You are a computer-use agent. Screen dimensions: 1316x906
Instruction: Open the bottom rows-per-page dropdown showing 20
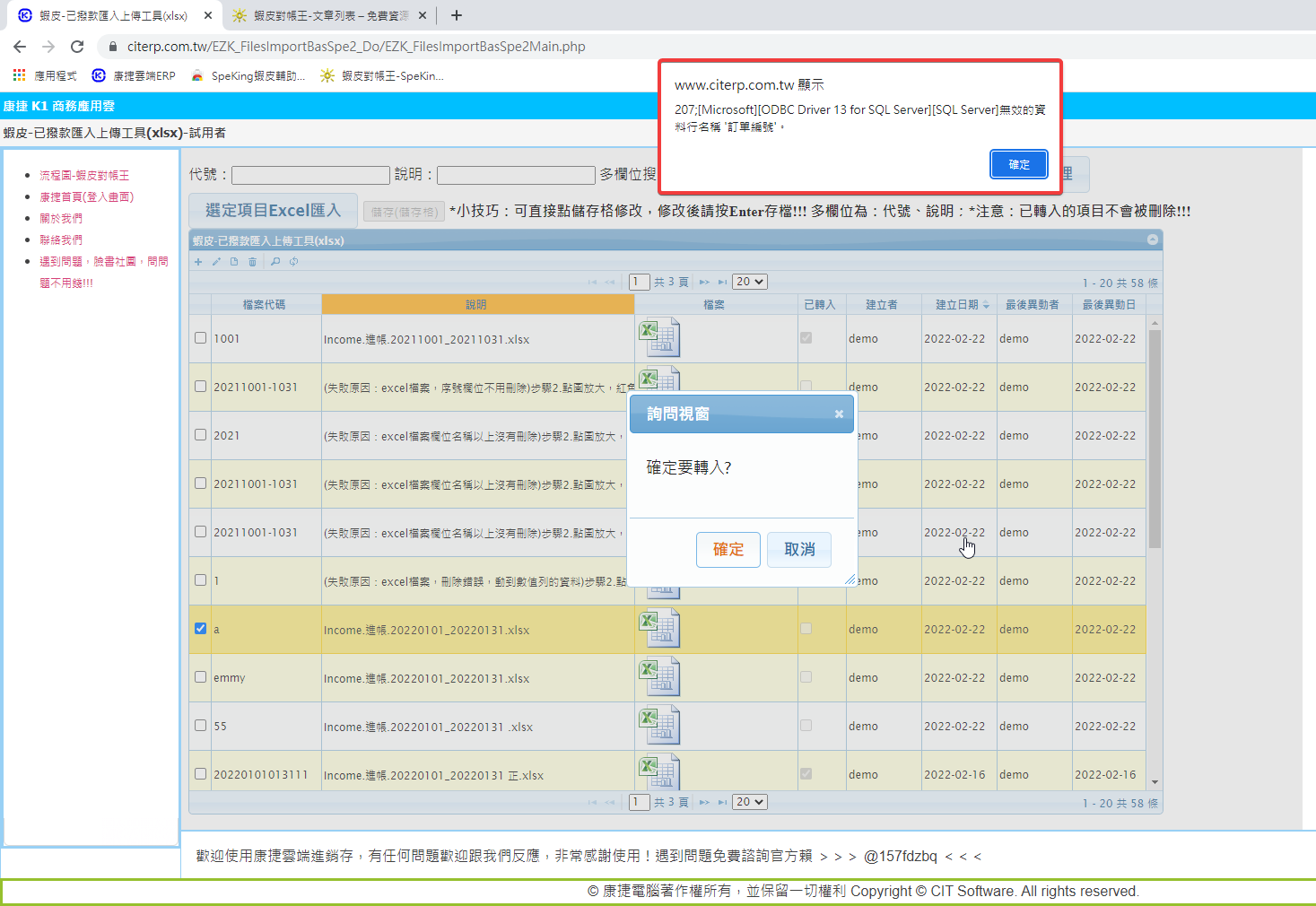pos(749,802)
